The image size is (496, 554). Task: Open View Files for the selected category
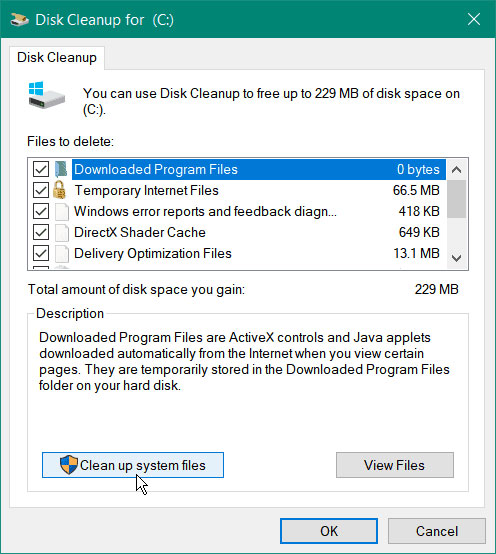[x=395, y=465]
